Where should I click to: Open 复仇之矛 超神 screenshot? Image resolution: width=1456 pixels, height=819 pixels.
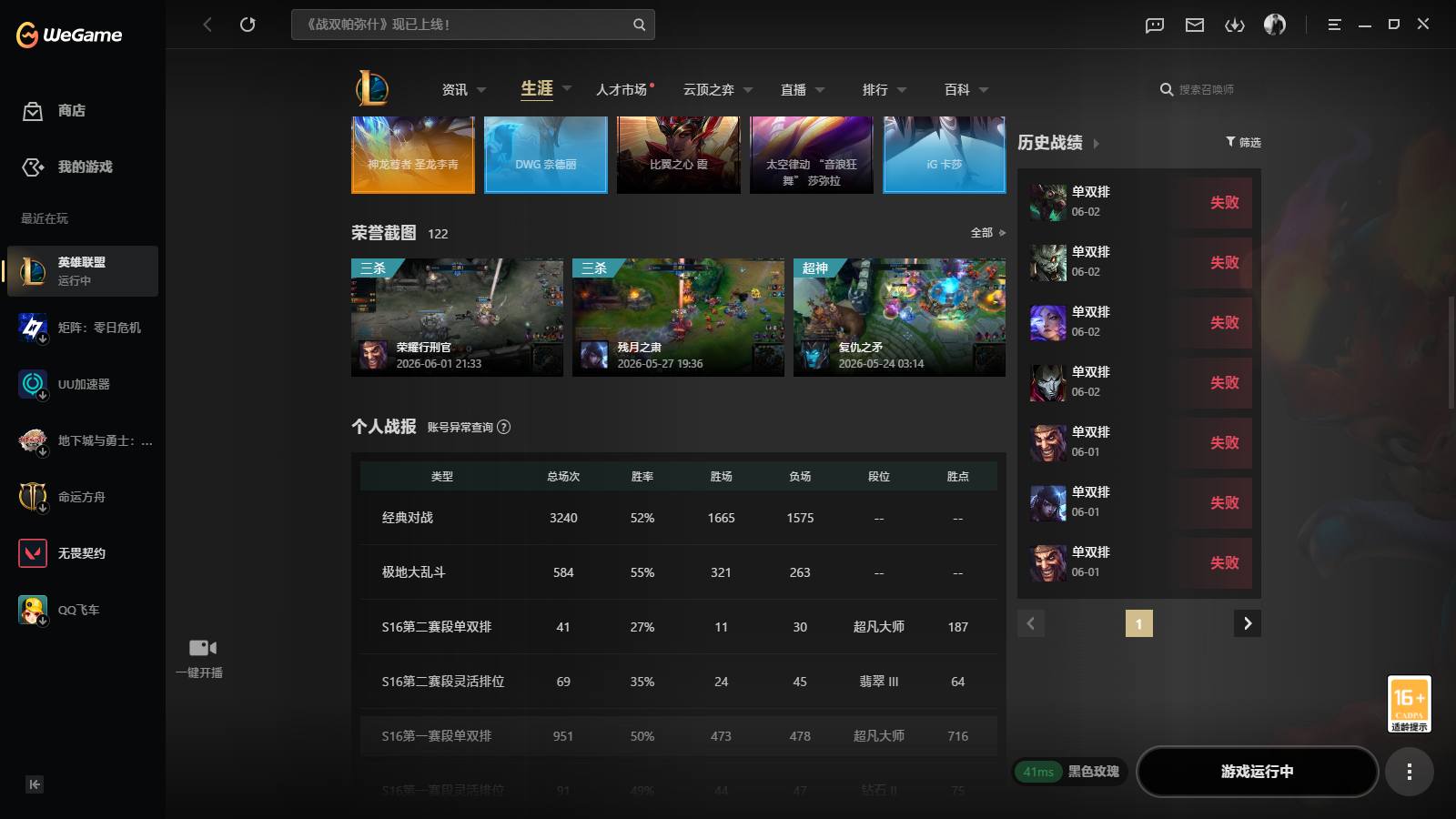899,318
